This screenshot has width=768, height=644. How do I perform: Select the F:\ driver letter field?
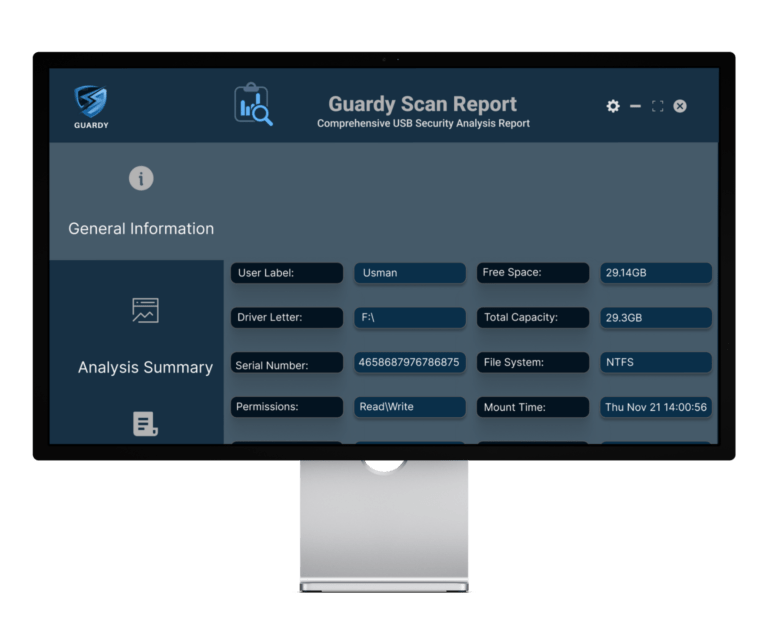coord(409,318)
